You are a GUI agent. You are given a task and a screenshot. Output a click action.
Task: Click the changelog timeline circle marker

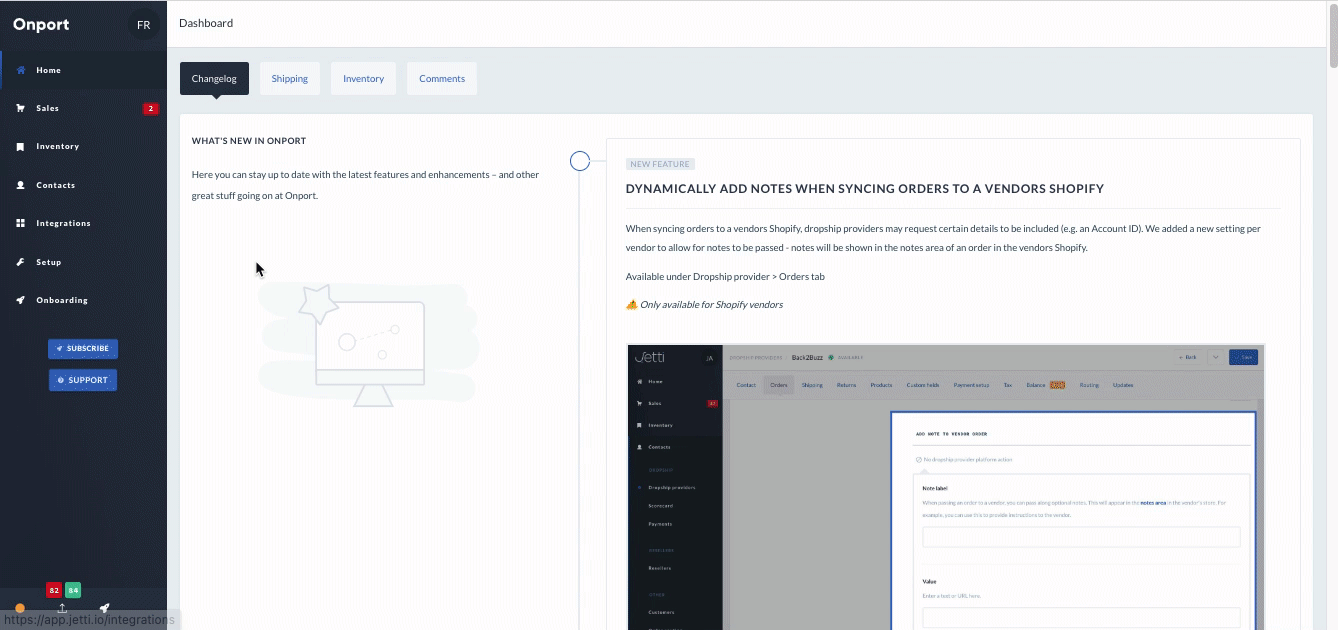click(x=580, y=161)
